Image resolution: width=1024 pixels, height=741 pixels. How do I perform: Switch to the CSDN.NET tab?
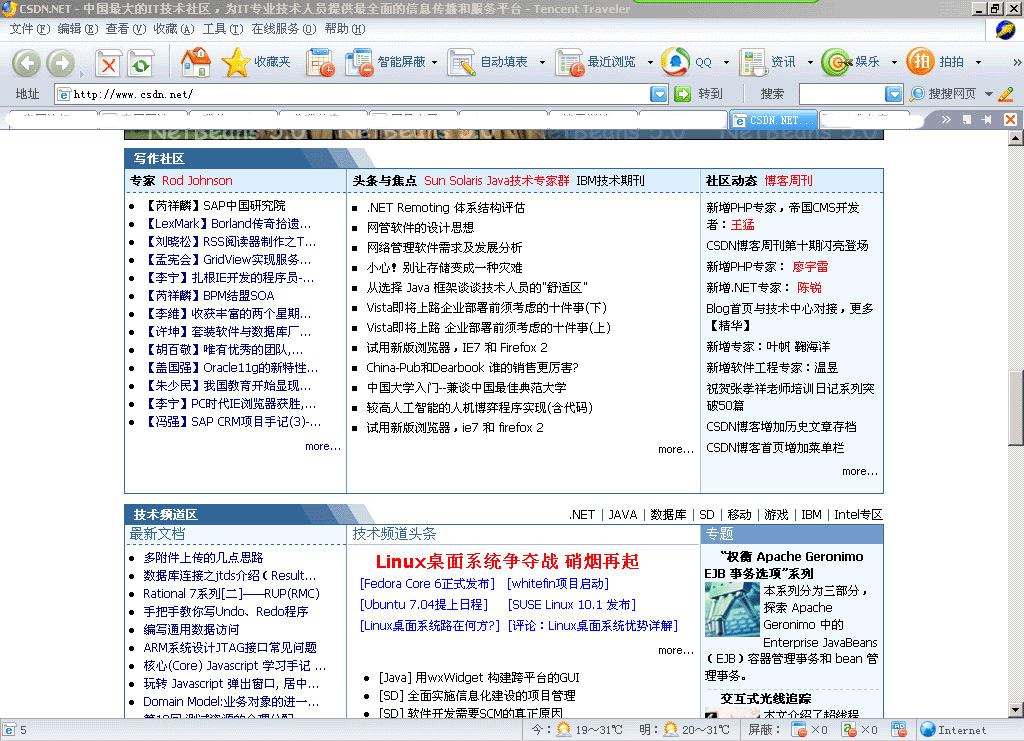click(773, 120)
